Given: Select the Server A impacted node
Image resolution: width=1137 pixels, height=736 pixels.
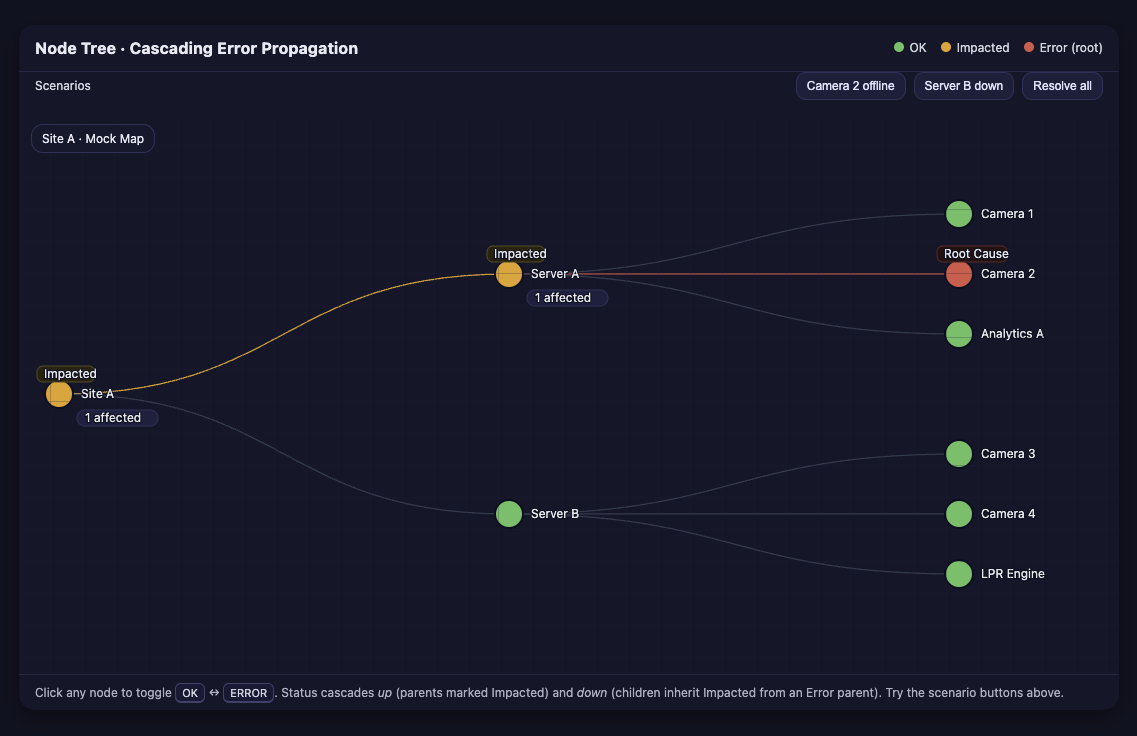Looking at the screenshot, I should coord(508,273).
